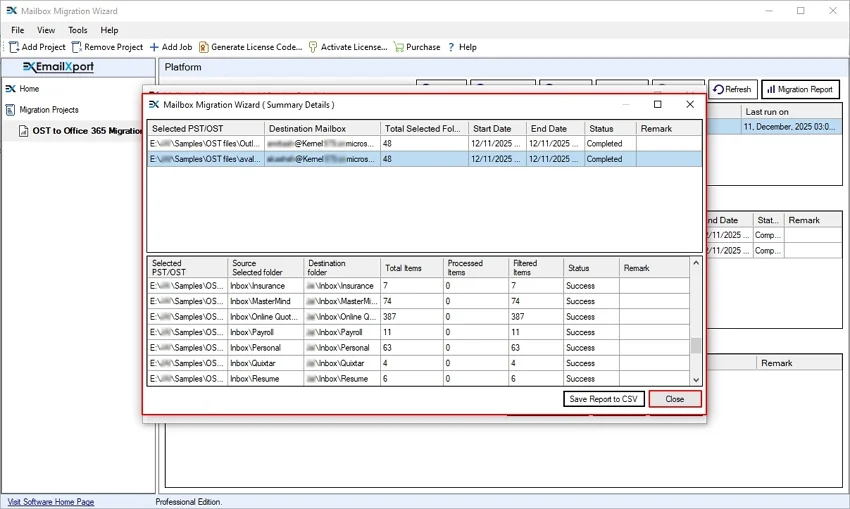Select the Inbox\Resume folder row
This screenshot has width=850, height=509.
pyautogui.click(x=418, y=378)
